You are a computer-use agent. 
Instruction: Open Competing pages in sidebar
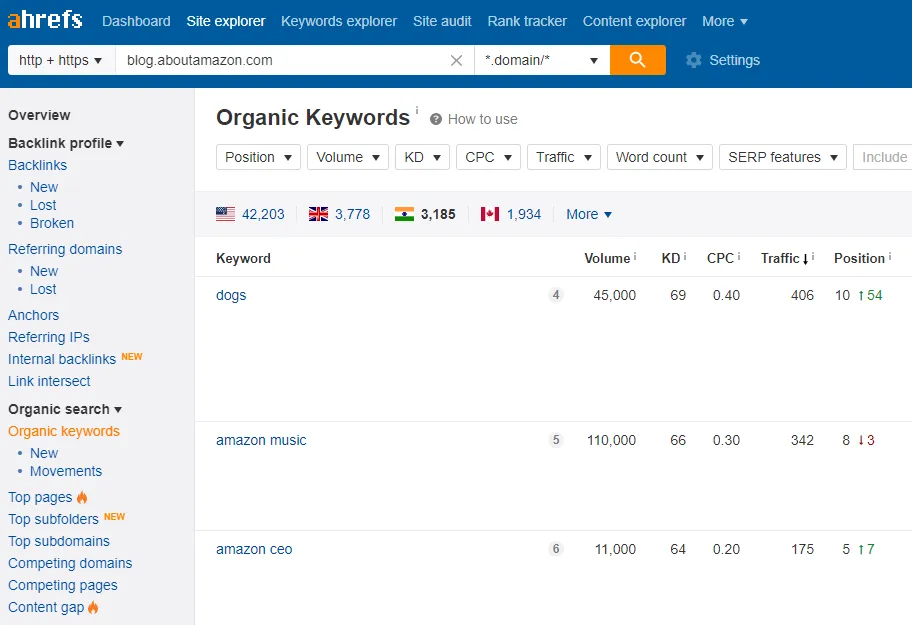[x=63, y=585]
